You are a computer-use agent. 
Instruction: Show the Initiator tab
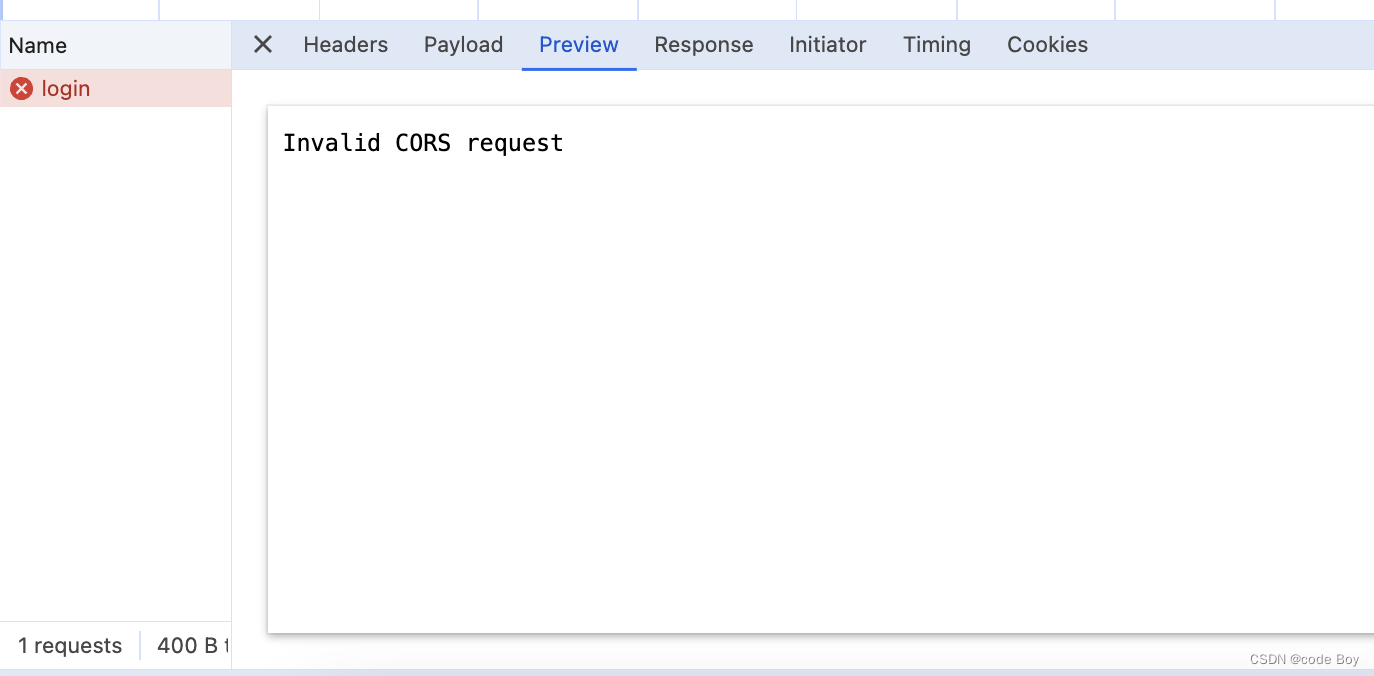pos(828,44)
